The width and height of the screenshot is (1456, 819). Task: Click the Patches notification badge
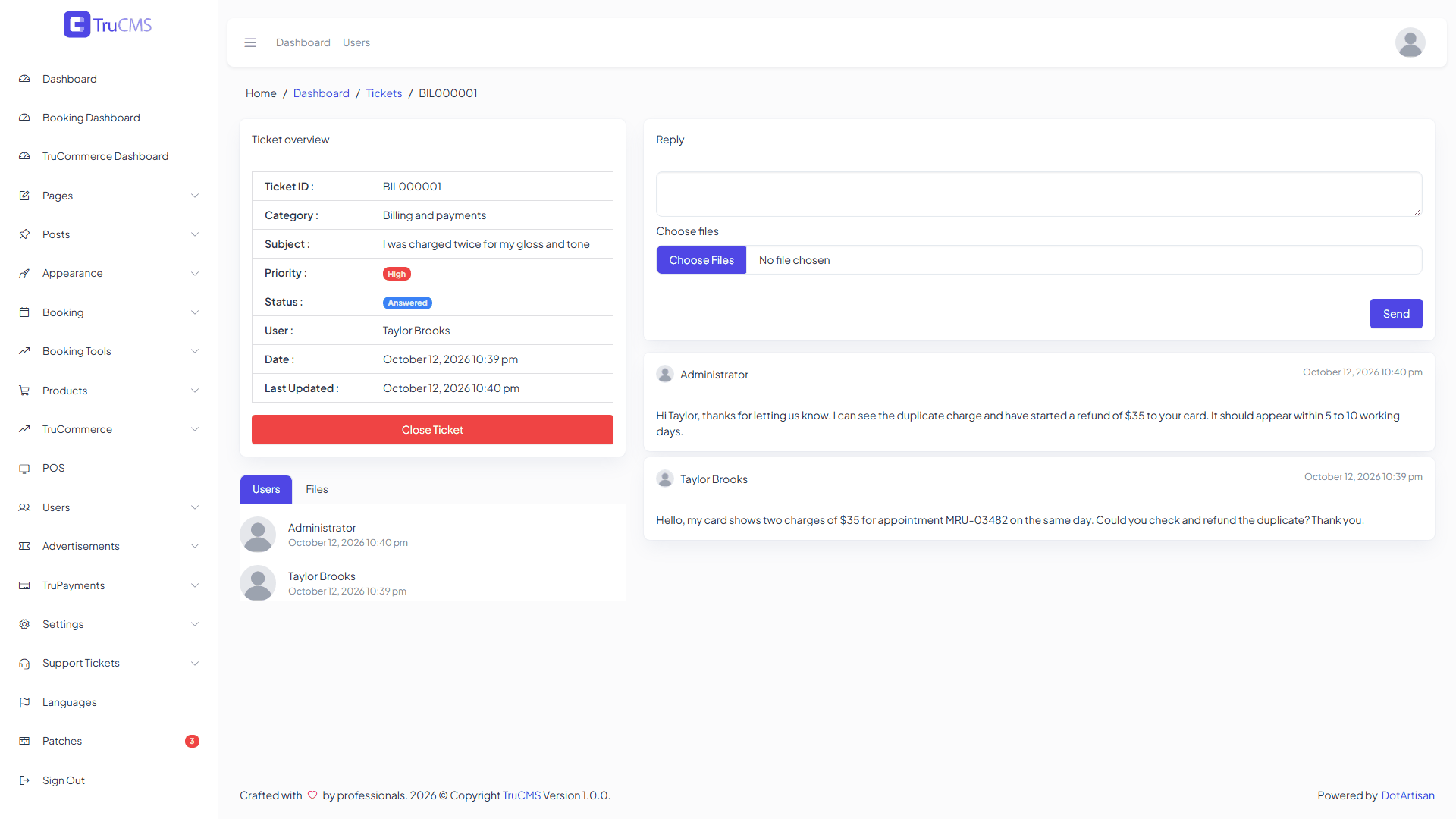click(x=192, y=741)
